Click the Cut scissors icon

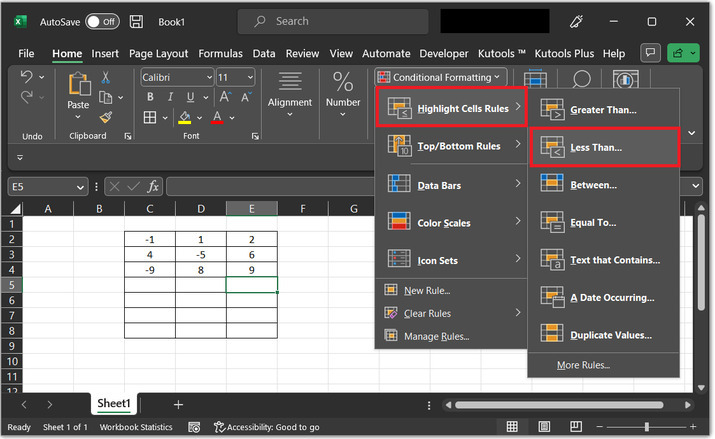pyautogui.click(x=105, y=78)
